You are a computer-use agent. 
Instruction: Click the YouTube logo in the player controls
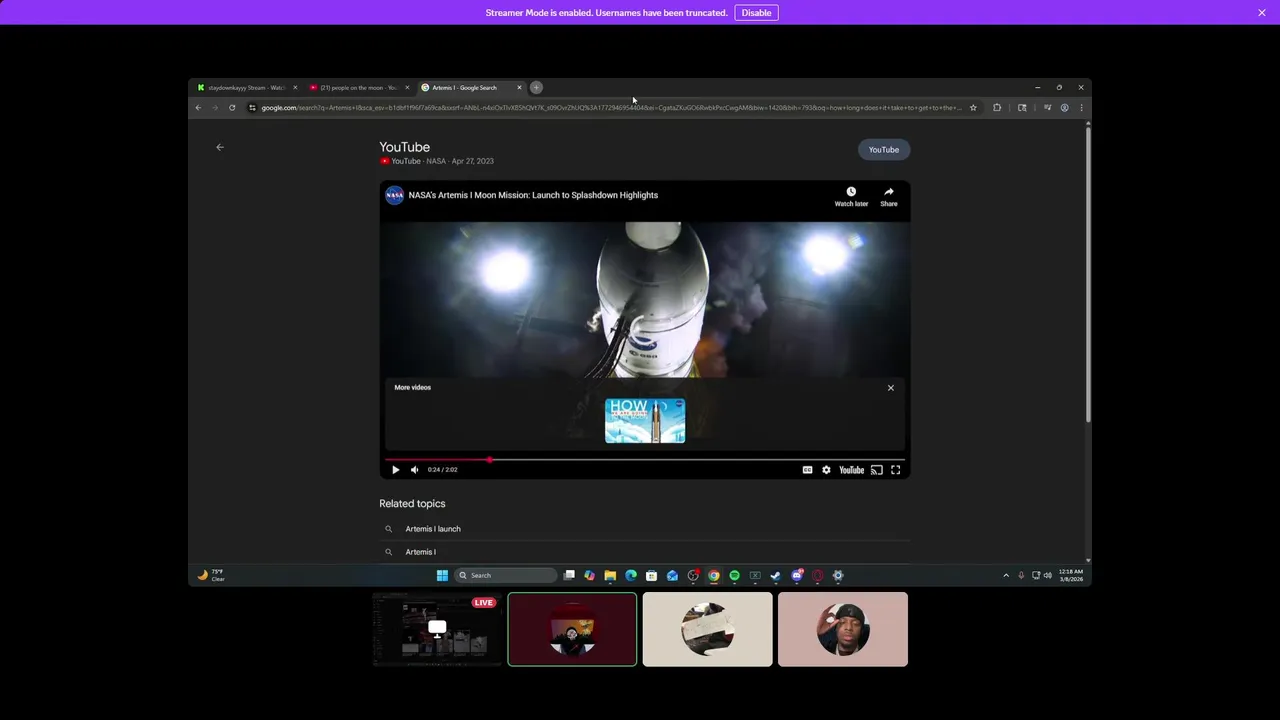[x=851, y=470]
